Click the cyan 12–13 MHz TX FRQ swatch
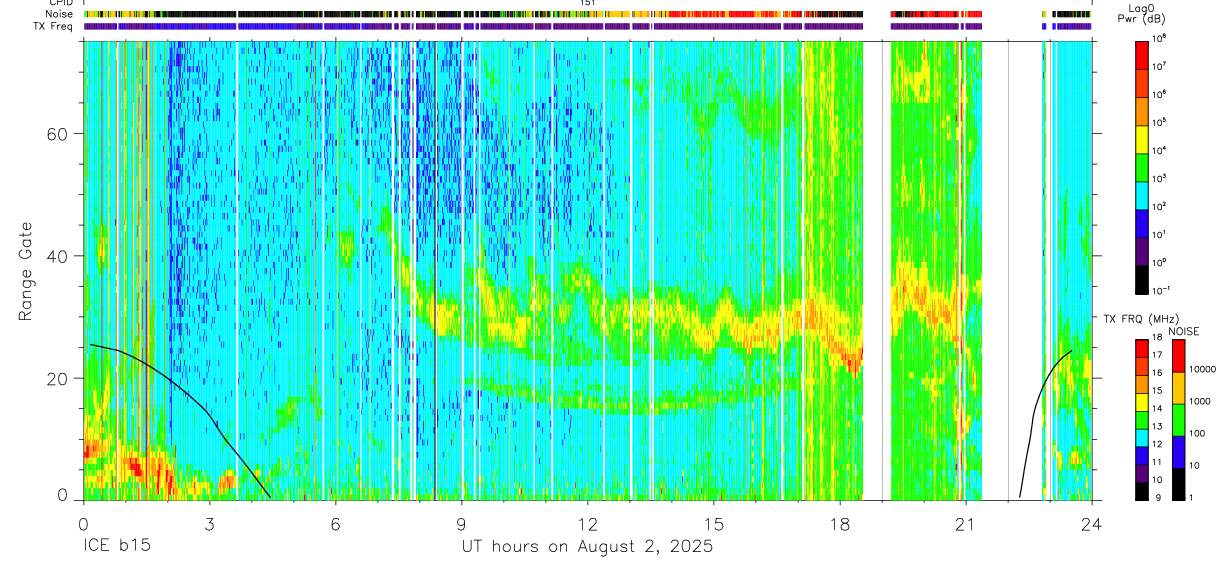Screen dimensions: 1228x567 pyautogui.click(x=1142, y=436)
